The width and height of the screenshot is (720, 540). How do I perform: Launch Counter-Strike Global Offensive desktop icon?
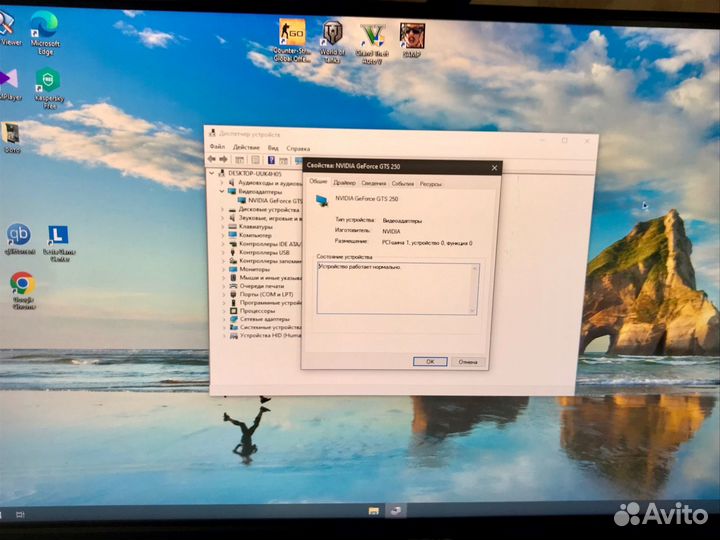point(292,37)
